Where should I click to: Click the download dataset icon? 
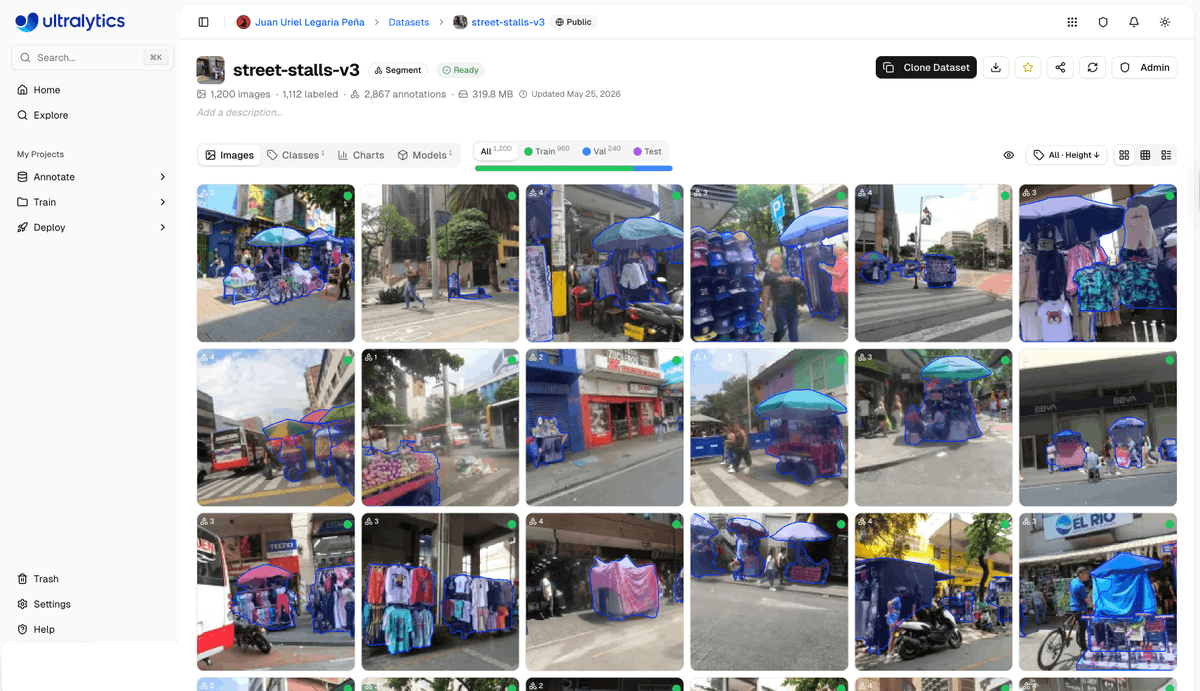pos(995,67)
